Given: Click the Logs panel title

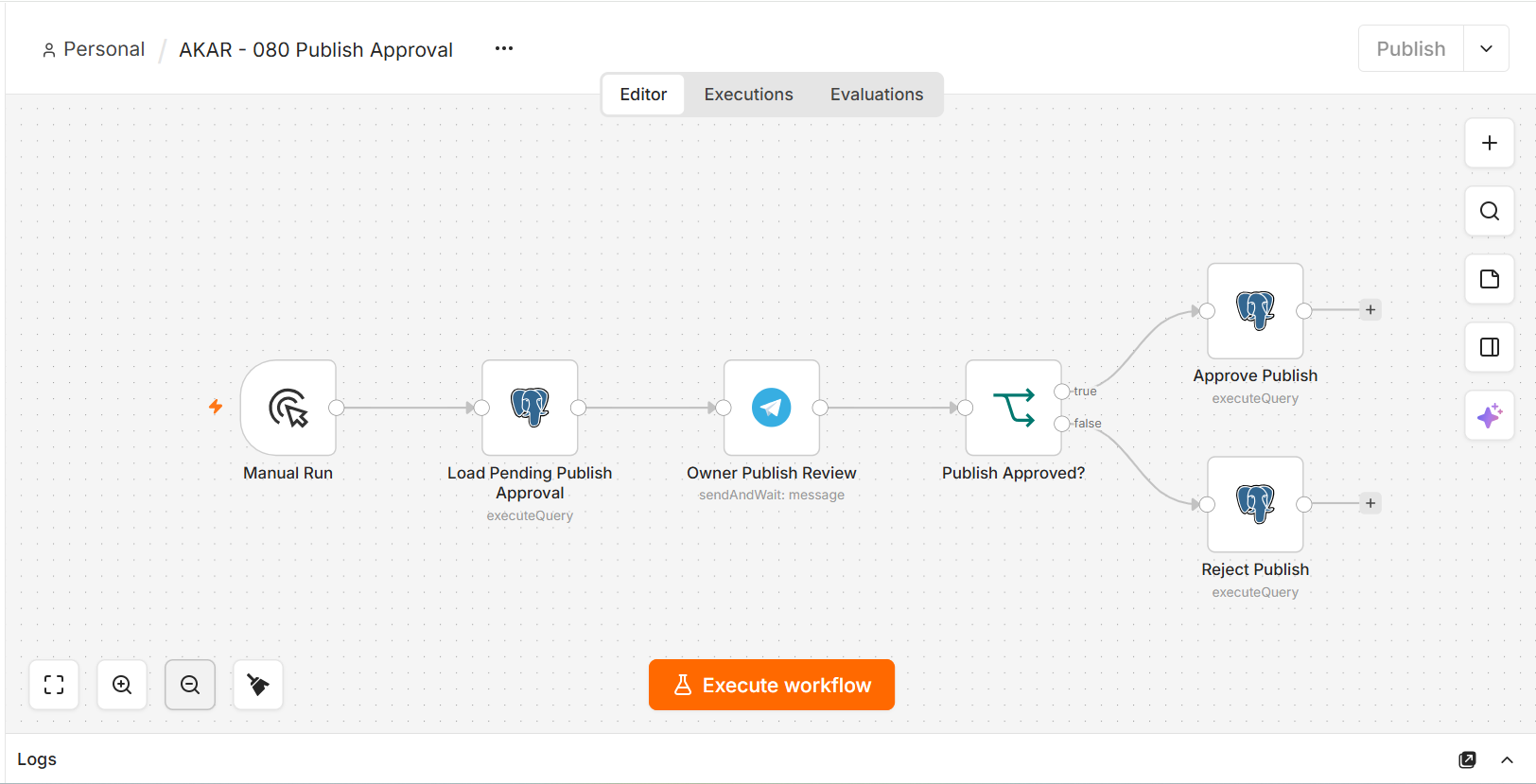Looking at the screenshot, I should 37,759.
